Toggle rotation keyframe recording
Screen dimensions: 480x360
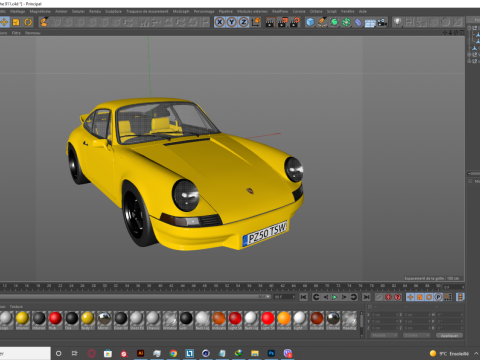[x=429, y=297]
